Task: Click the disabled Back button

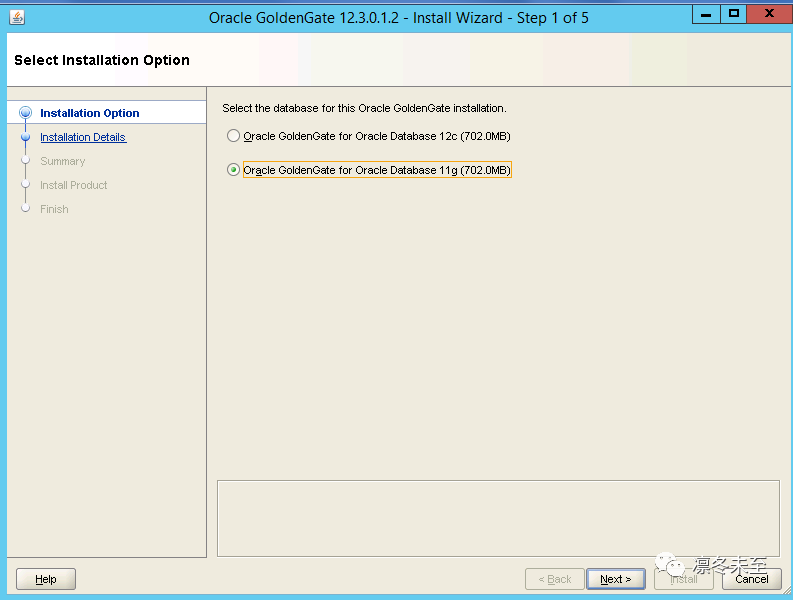Action: tap(555, 579)
